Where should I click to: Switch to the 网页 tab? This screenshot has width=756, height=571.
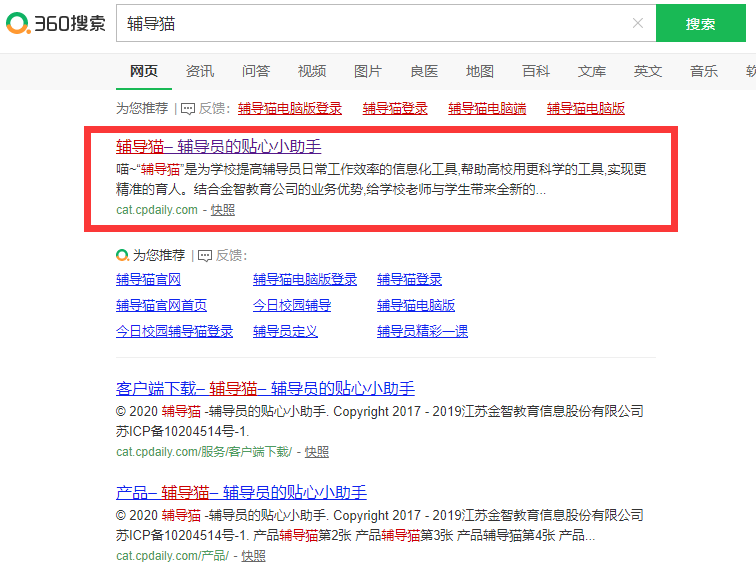point(144,71)
